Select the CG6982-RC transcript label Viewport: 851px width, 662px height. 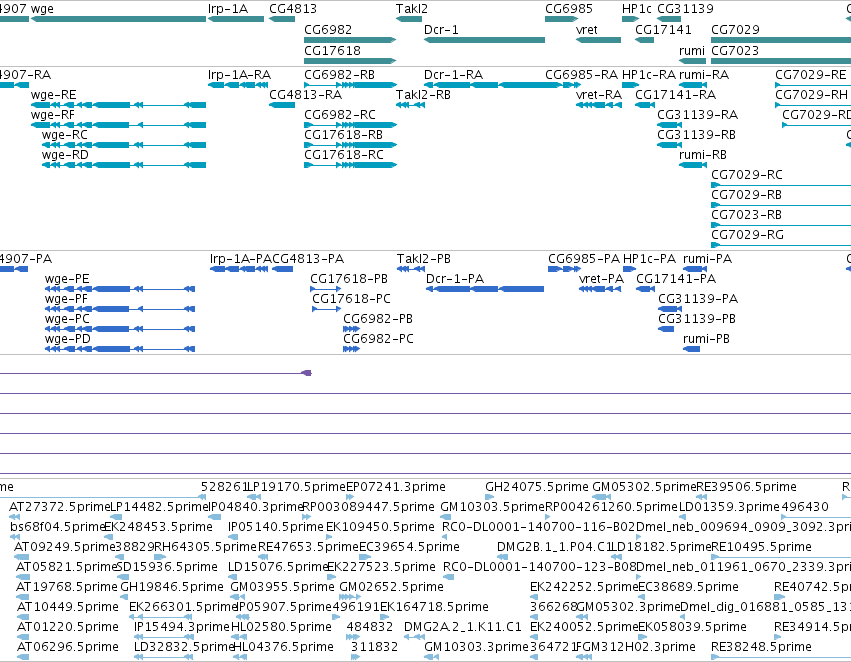340,114
